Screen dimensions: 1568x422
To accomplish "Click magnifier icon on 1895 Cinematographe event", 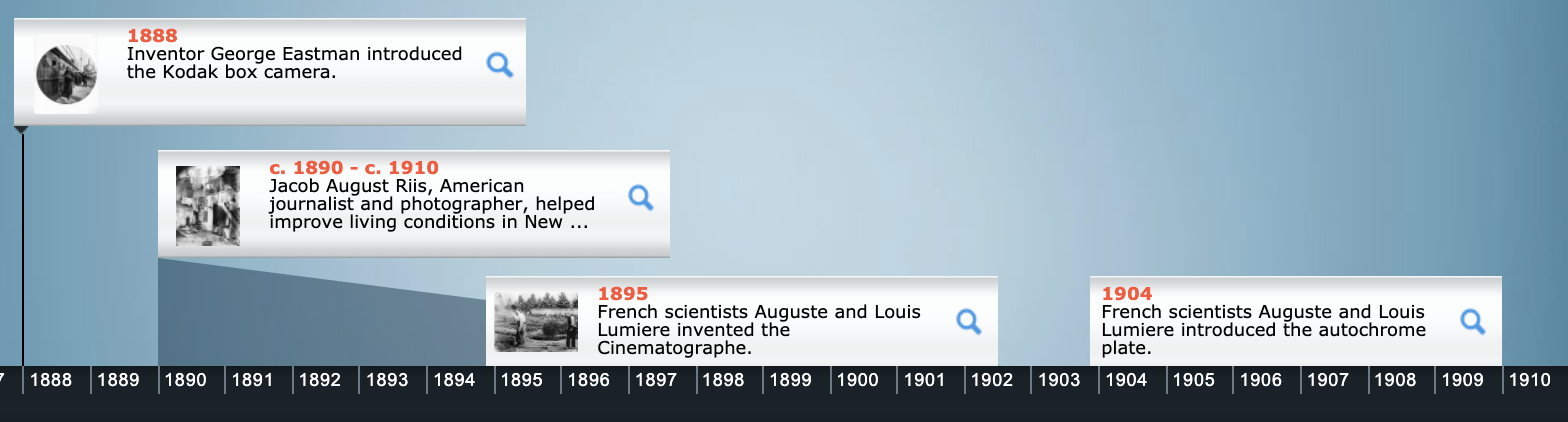I will click(x=968, y=321).
